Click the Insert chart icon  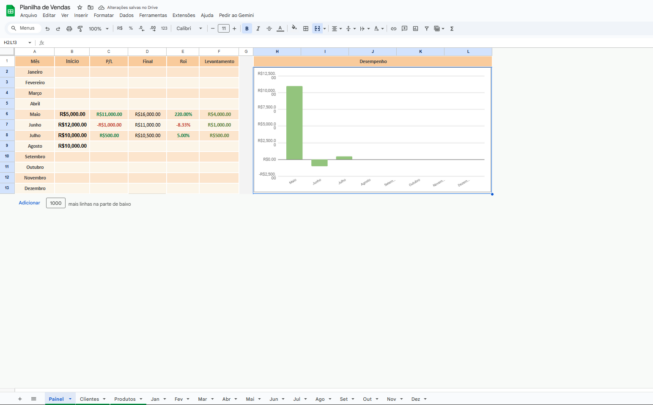coord(413,28)
